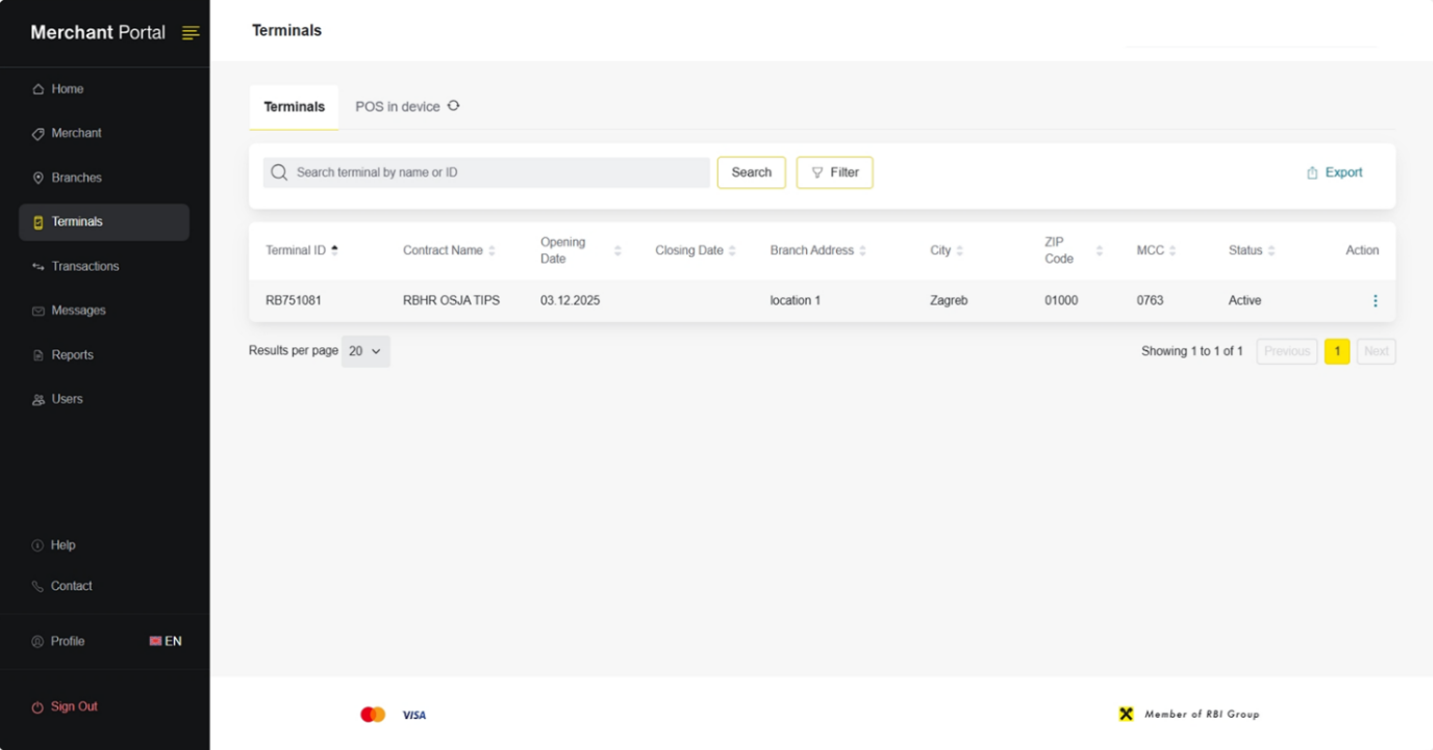This screenshot has width=1433, height=750.
Task: Open the Filter options
Action: coord(834,172)
